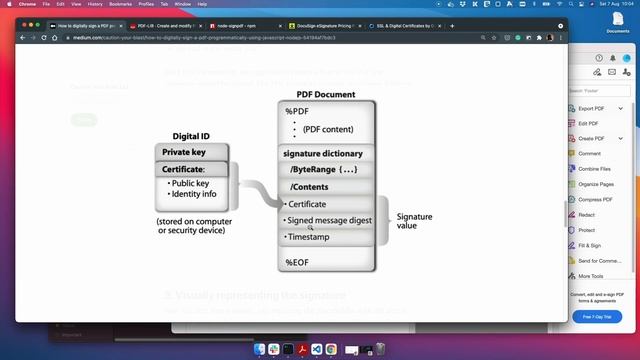This screenshot has width=640, height=360.
Task: Open Send for Comments tool in Acrobat
Action: point(599,261)
